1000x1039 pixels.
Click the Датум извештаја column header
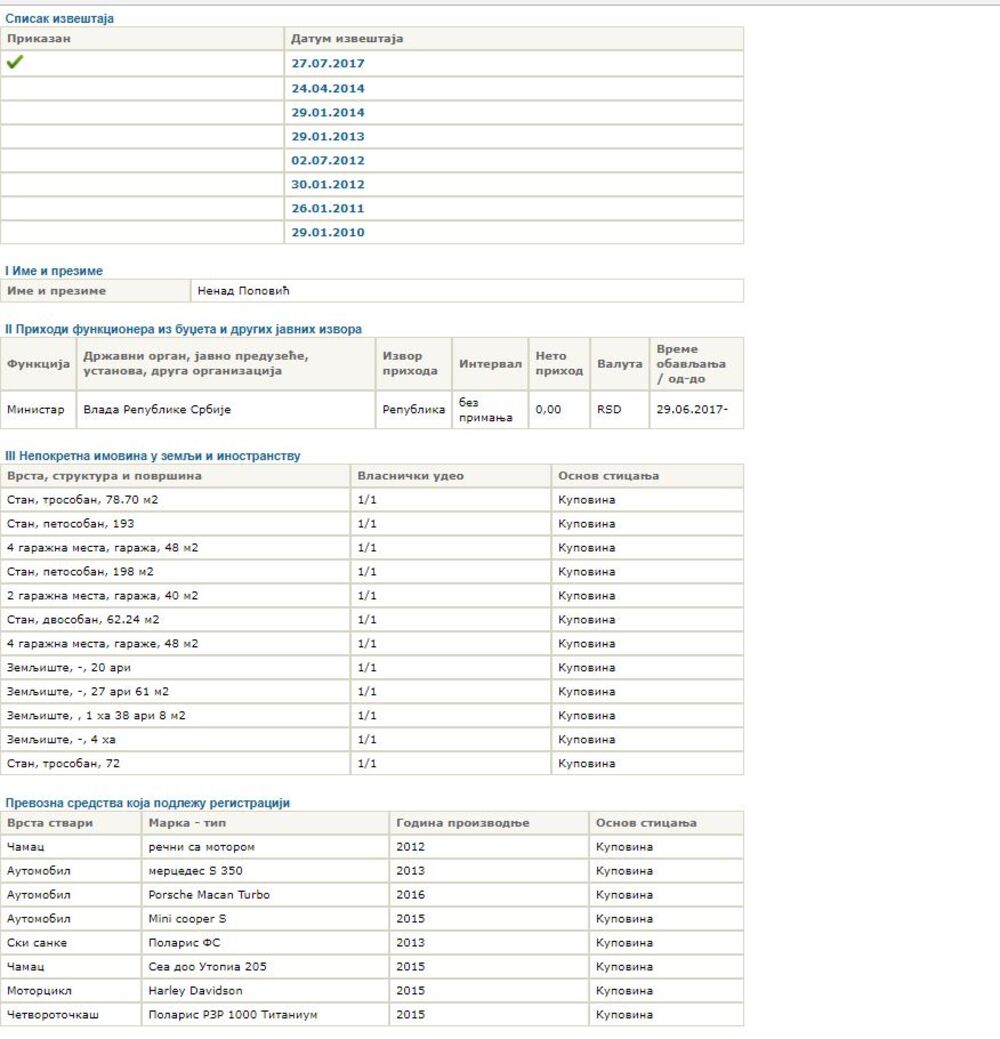coord(346,38)
